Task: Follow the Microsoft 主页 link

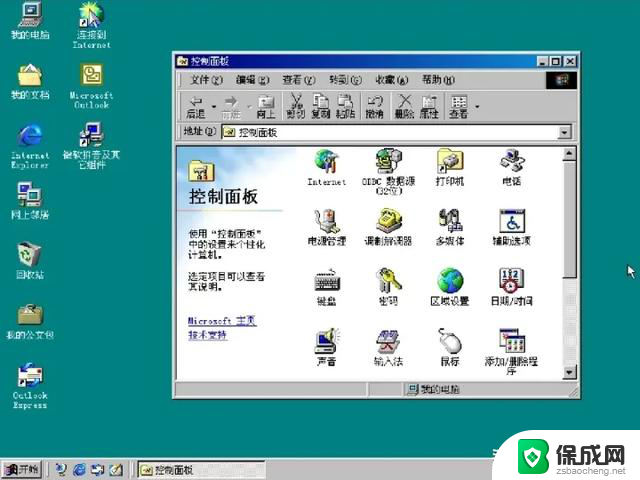Action: [222, 321]
